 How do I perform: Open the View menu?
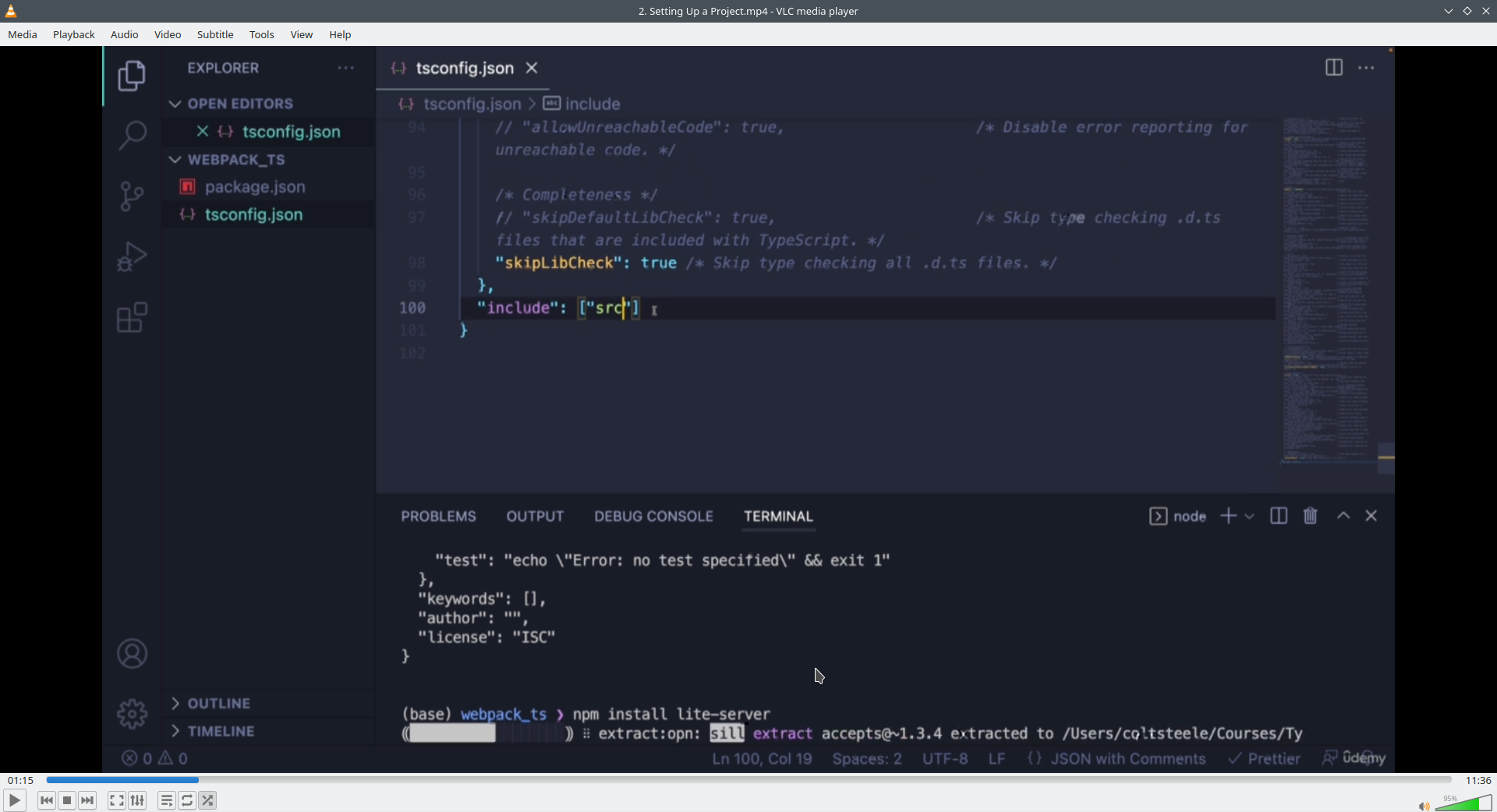(x=302, y=34)
